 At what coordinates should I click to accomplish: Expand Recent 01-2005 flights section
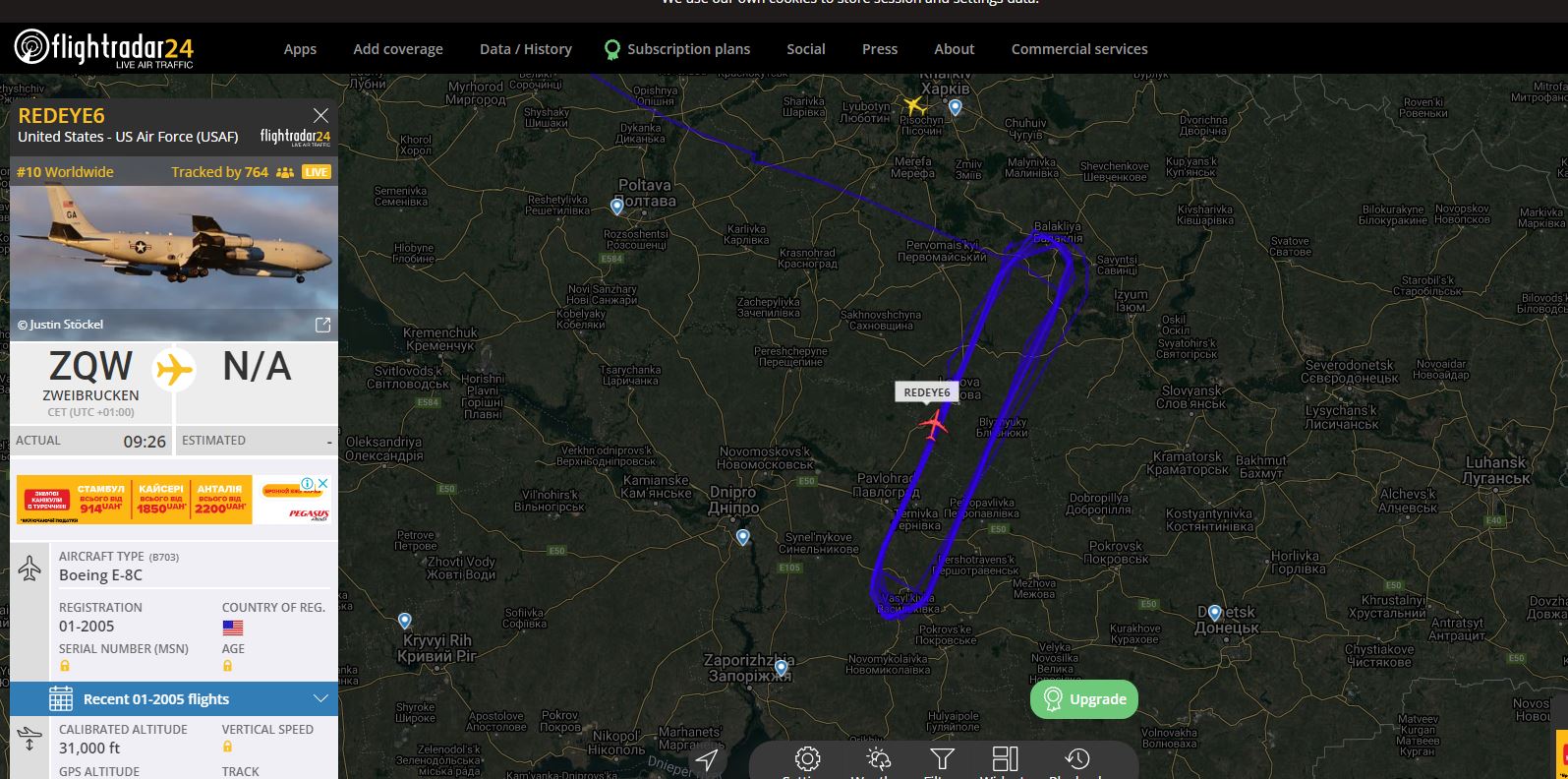(174, 699)
